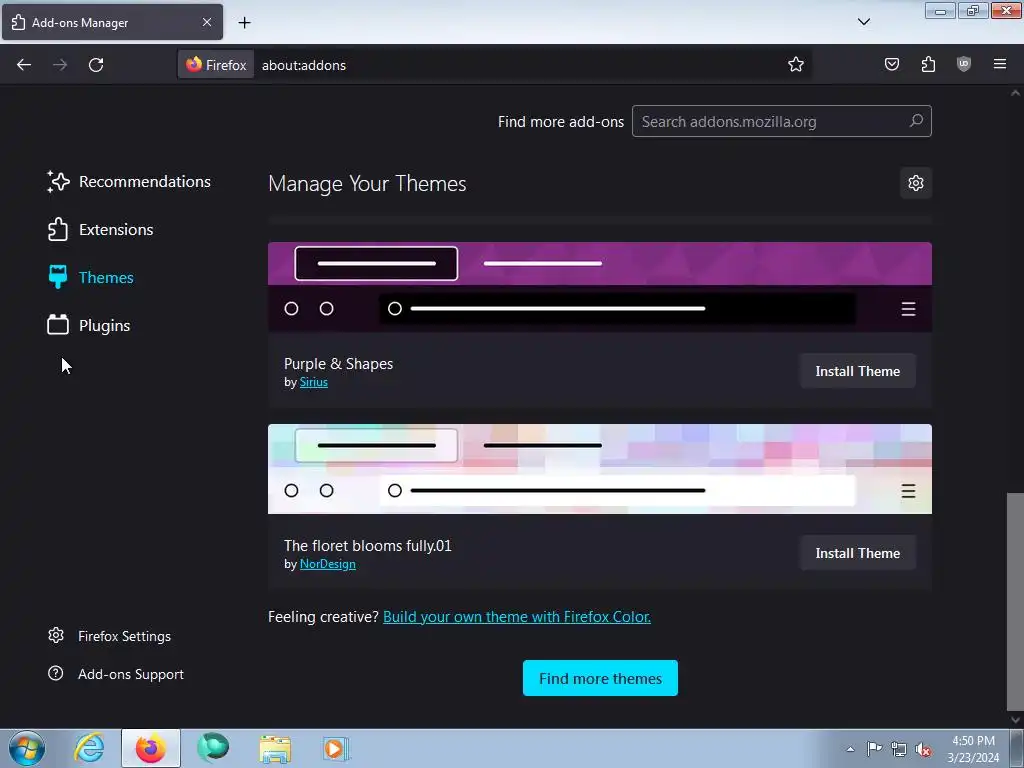Click the search magnifier icon
1024x768 pixels.
(916, 121)
